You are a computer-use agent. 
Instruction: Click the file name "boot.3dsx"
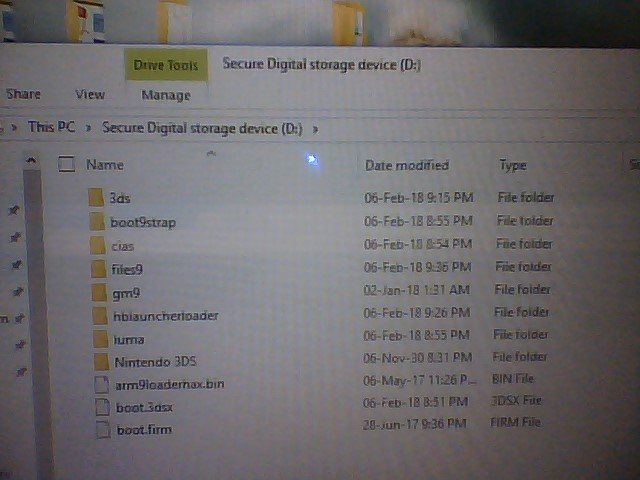144,407
